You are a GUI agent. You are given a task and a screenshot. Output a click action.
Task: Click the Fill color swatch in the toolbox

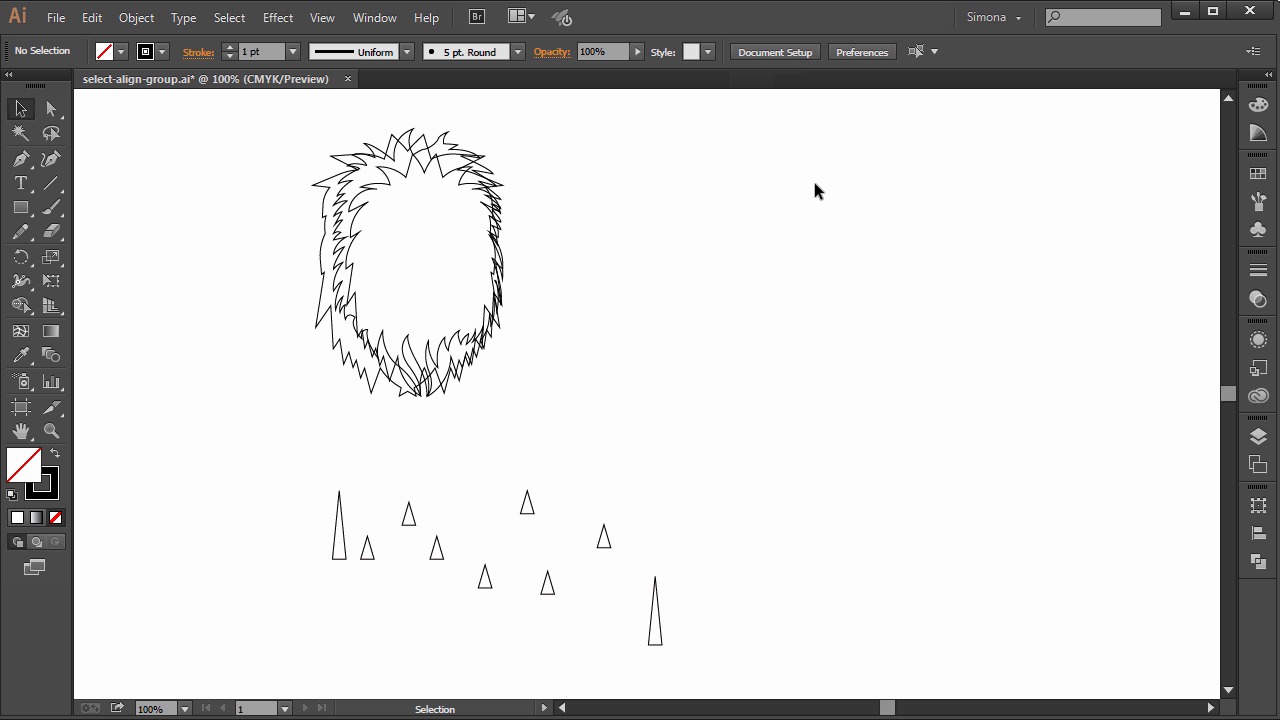[22, 465]
